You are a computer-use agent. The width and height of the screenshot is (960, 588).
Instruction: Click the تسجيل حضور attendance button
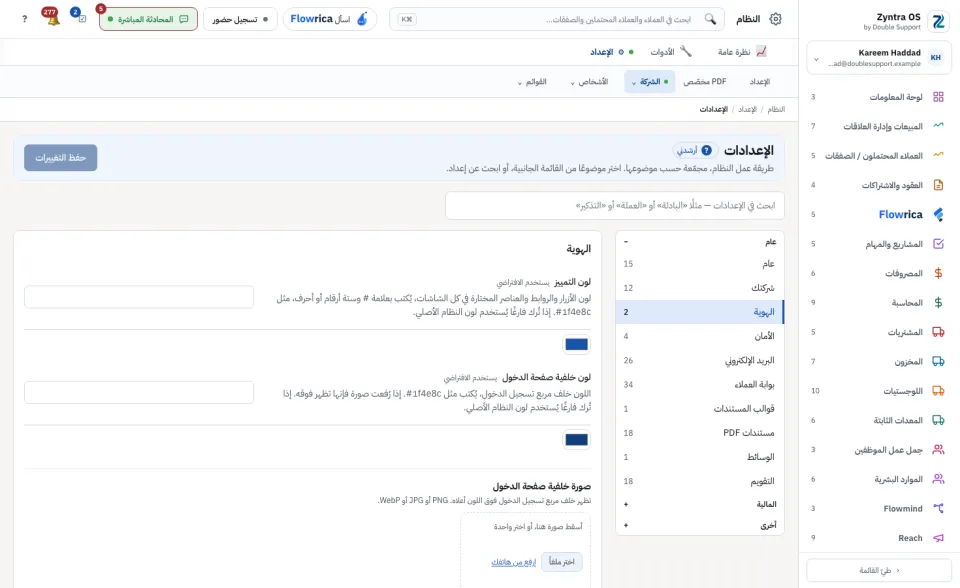click(x=240, y=19)
